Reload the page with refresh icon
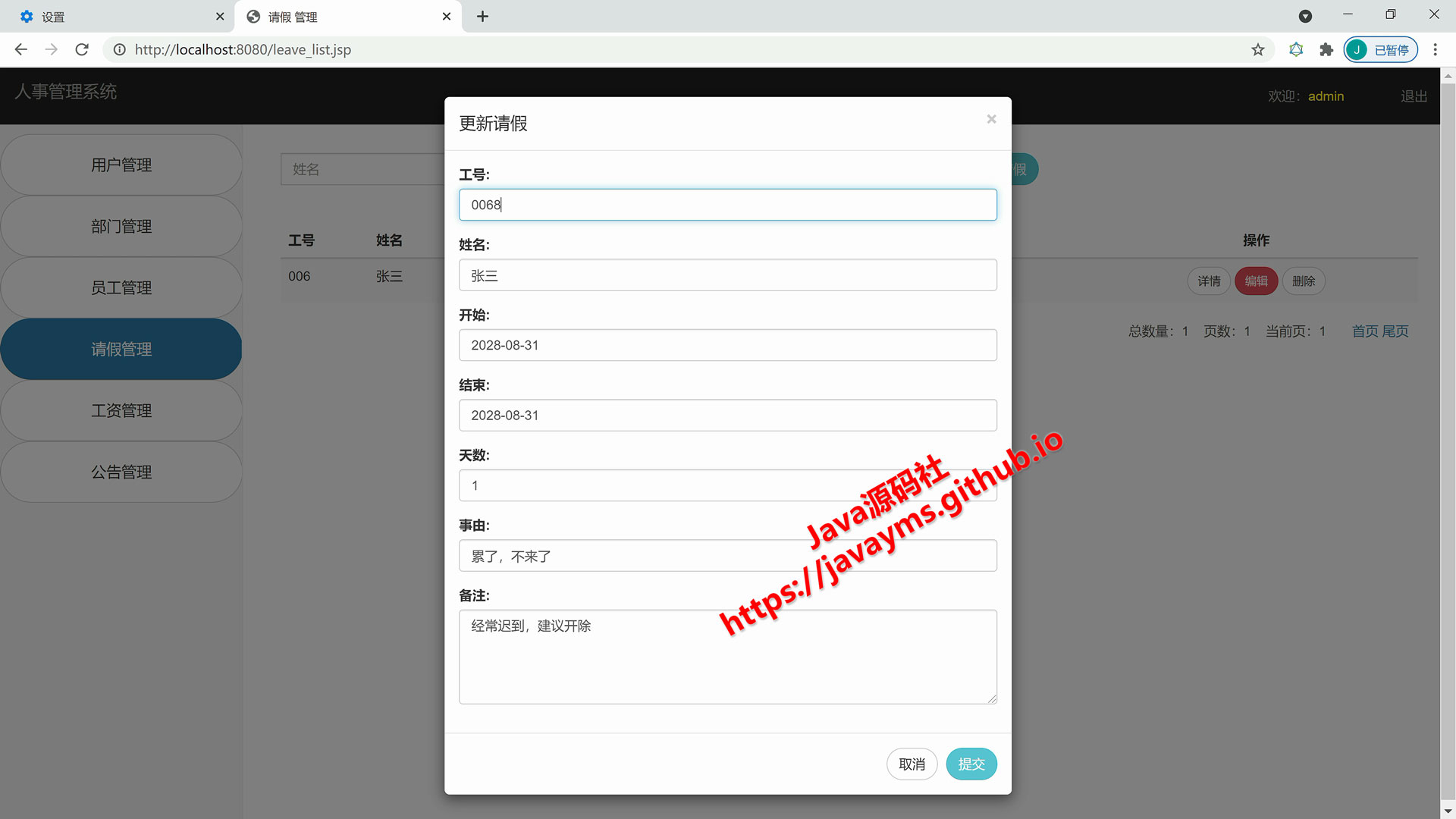 [x=82, y=49]
